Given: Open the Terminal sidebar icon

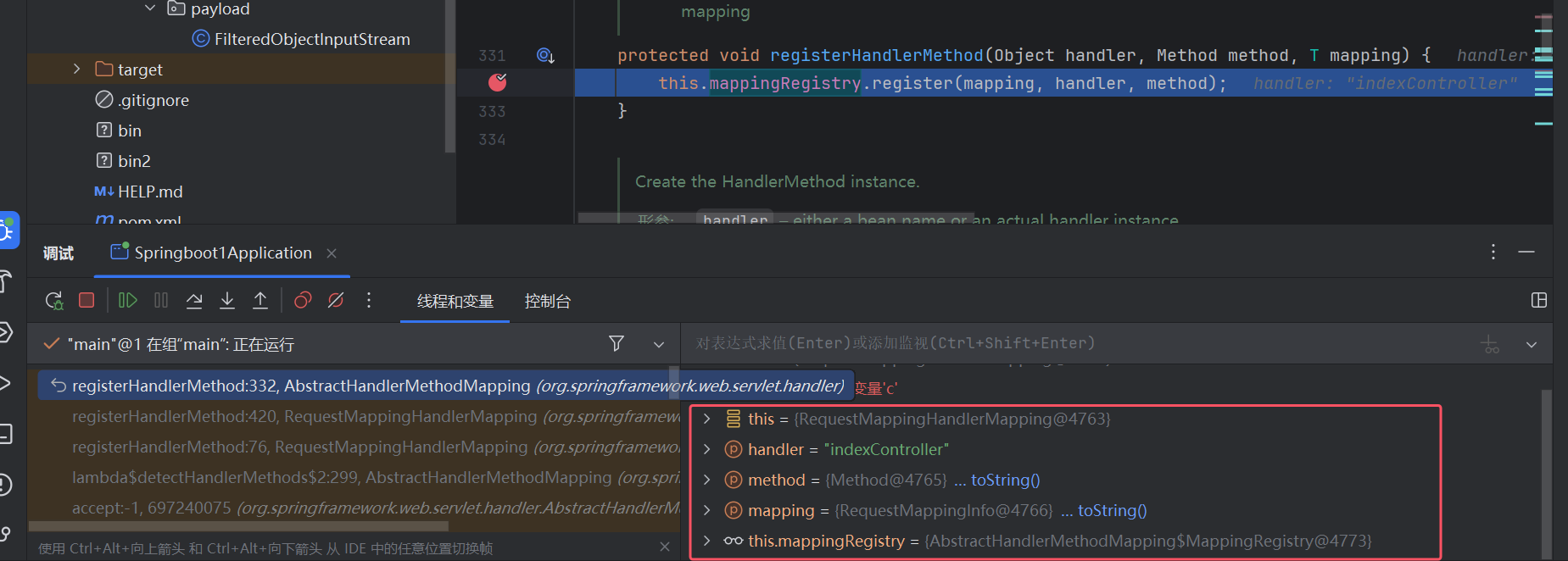Looking at the screenshot, I should pos(5,434).
